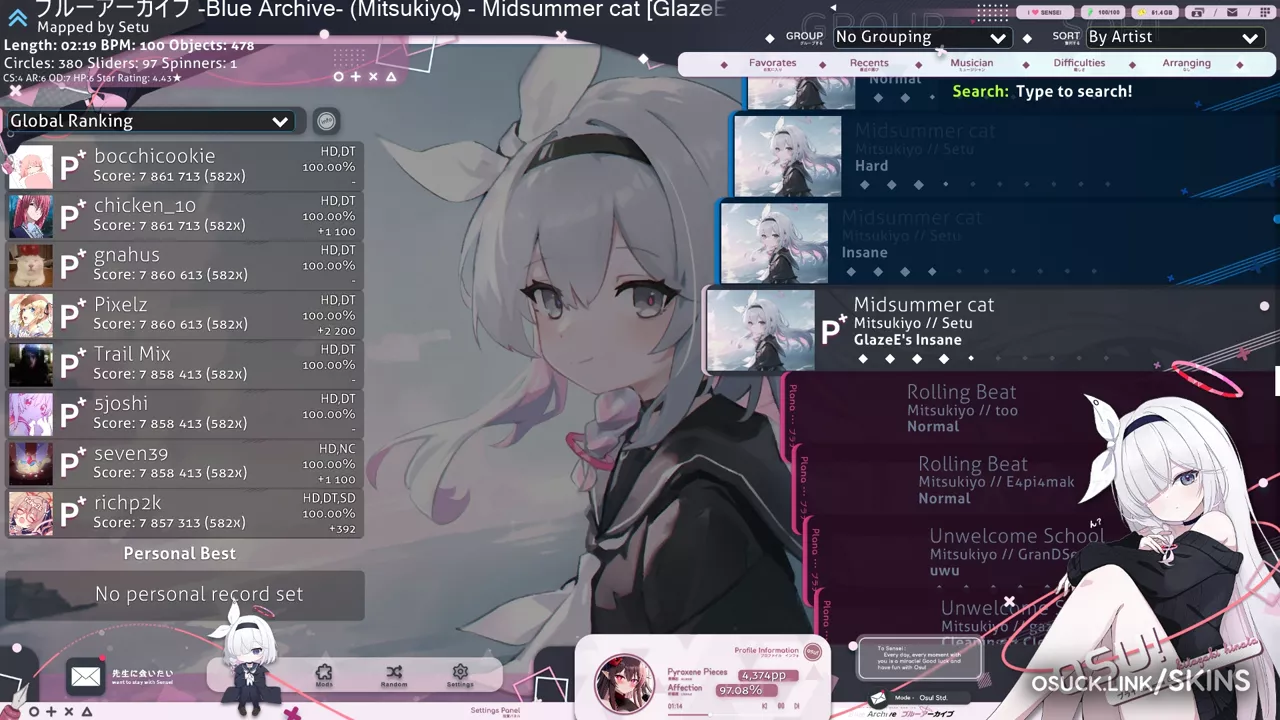Switch to the Favorates tab
1280x720 pixels.
(x=773, y=64)
